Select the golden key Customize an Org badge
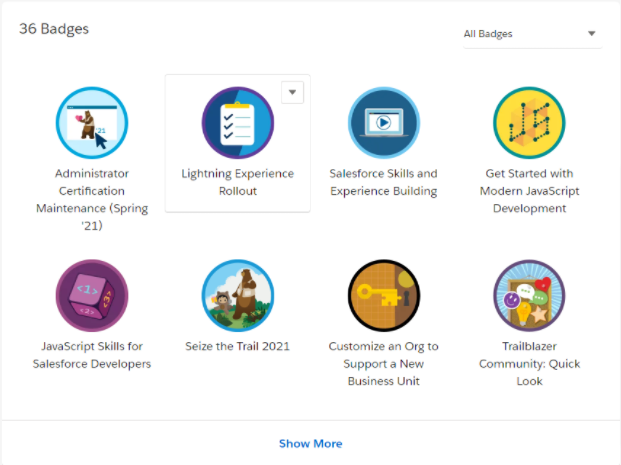 [x=383, y=295]
